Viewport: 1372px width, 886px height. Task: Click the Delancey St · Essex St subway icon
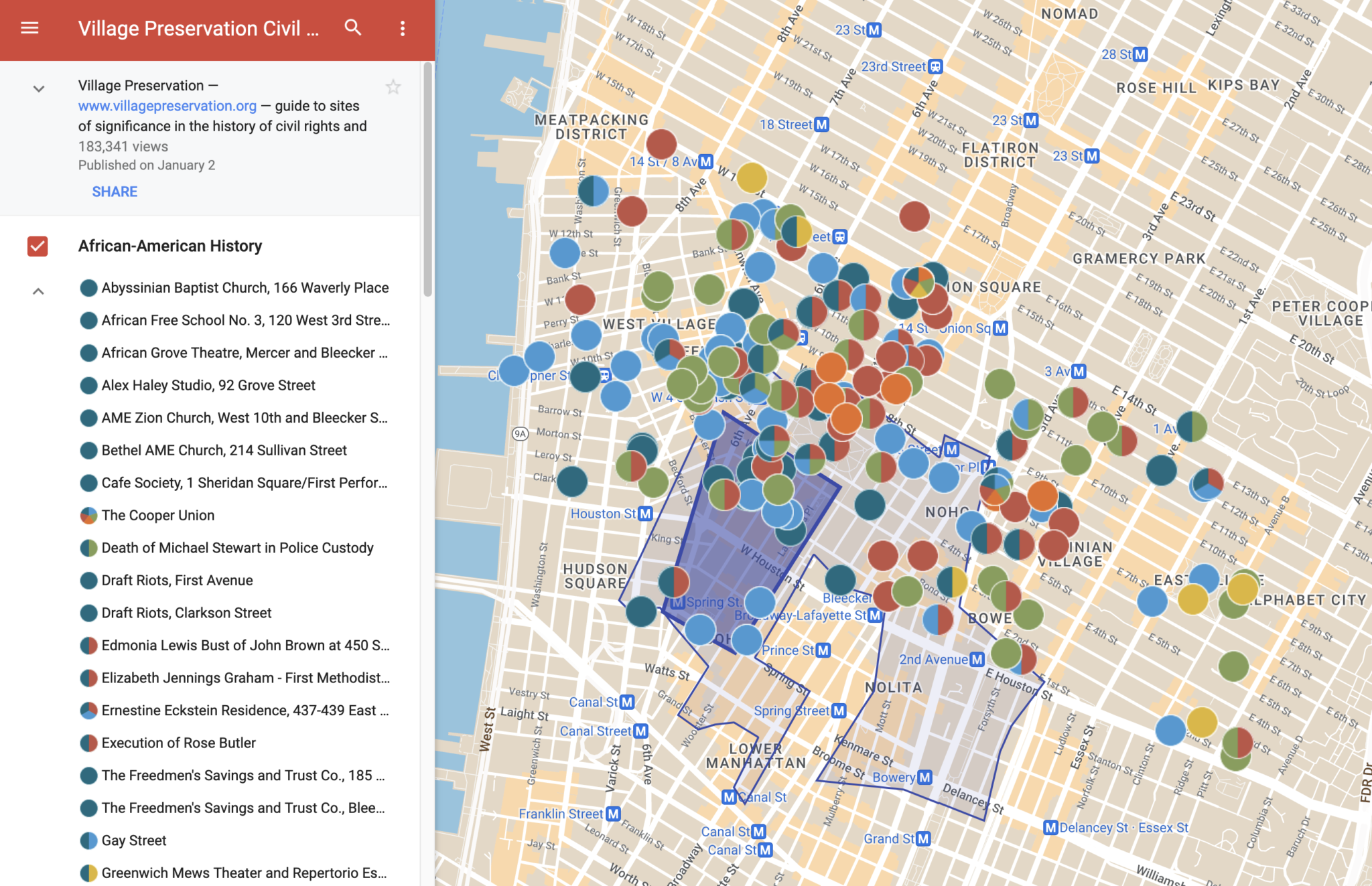point(1050,828)
